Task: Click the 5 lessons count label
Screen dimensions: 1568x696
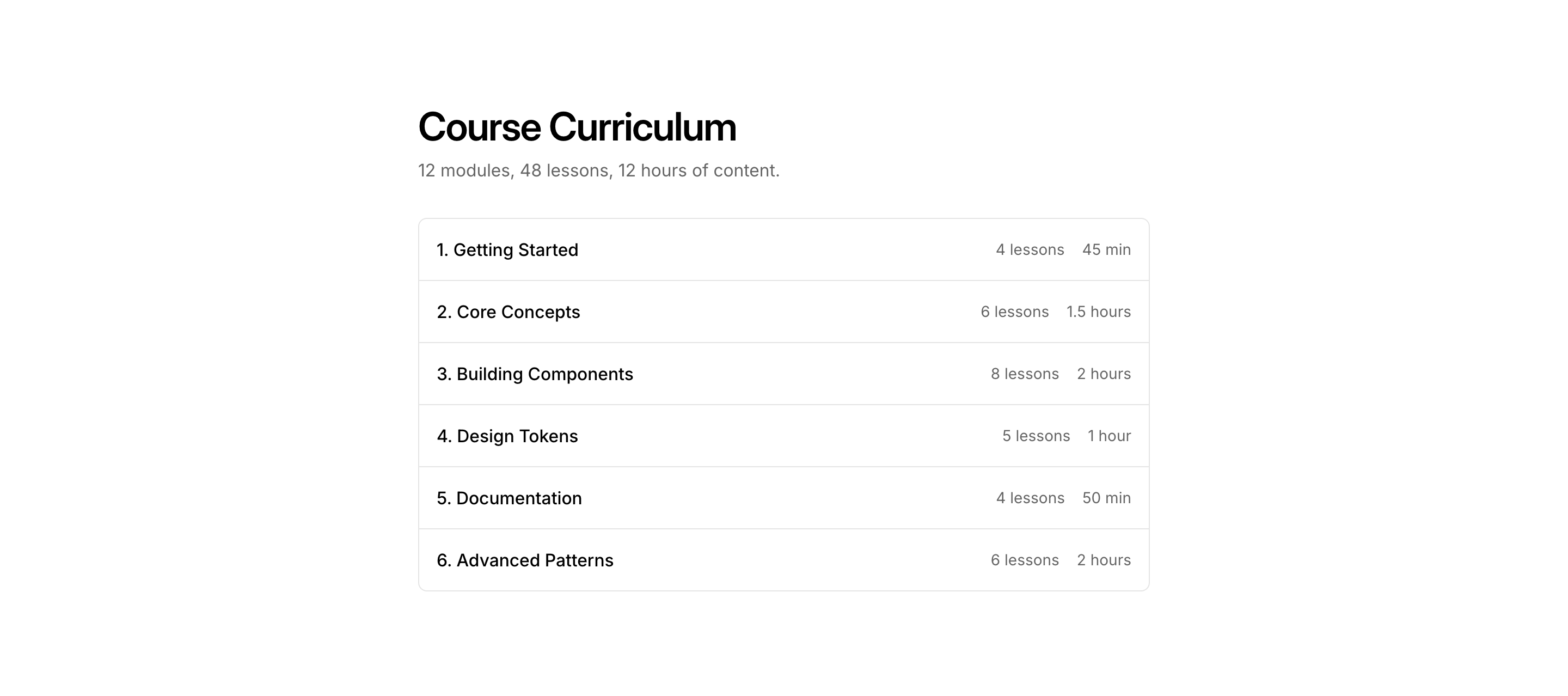Action: [1036, 436]
